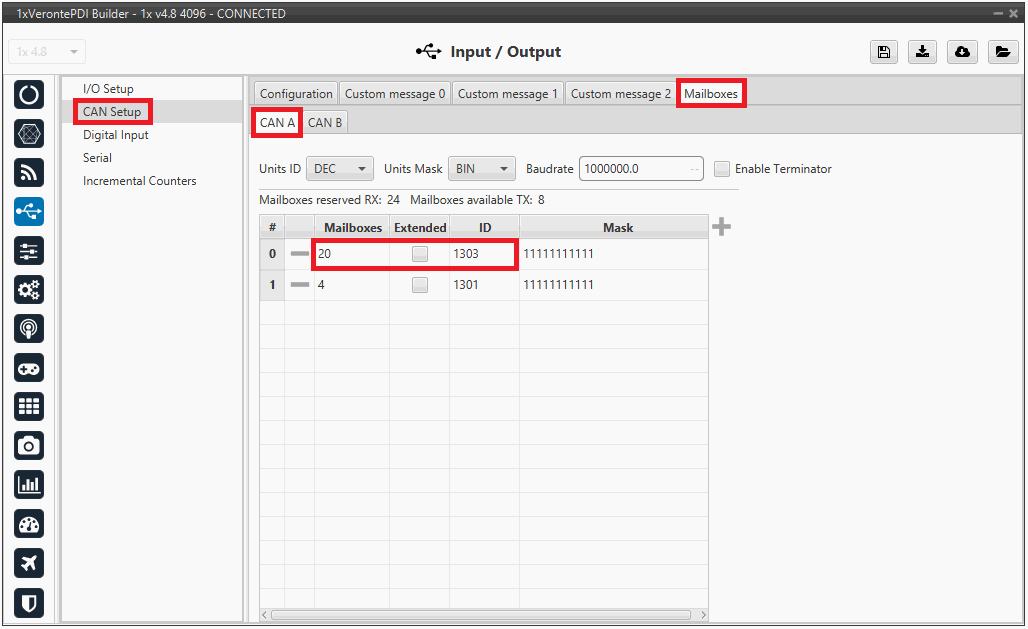
Task: Open the camera section in sidebar
Action: (29, 446)
